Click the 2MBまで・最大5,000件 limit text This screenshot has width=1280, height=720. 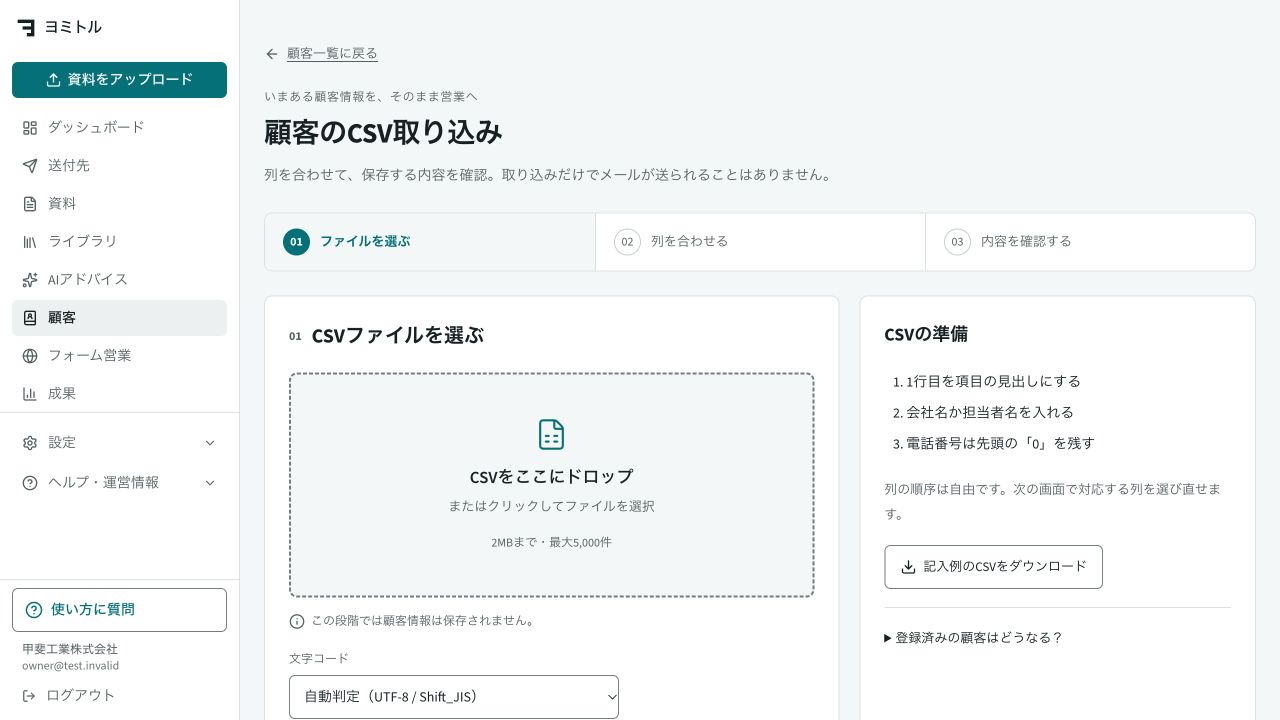[x=551, y=543]
